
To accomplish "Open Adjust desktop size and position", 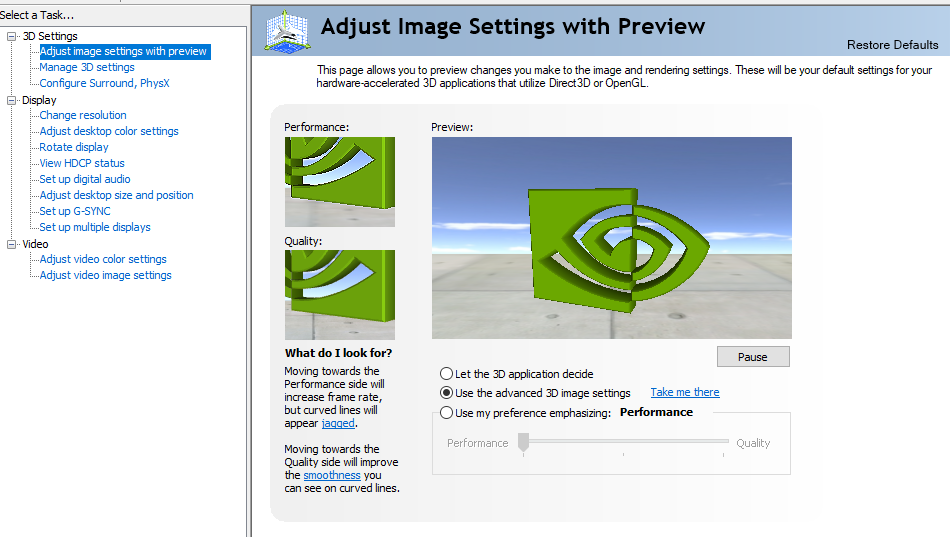I will 116,195.
